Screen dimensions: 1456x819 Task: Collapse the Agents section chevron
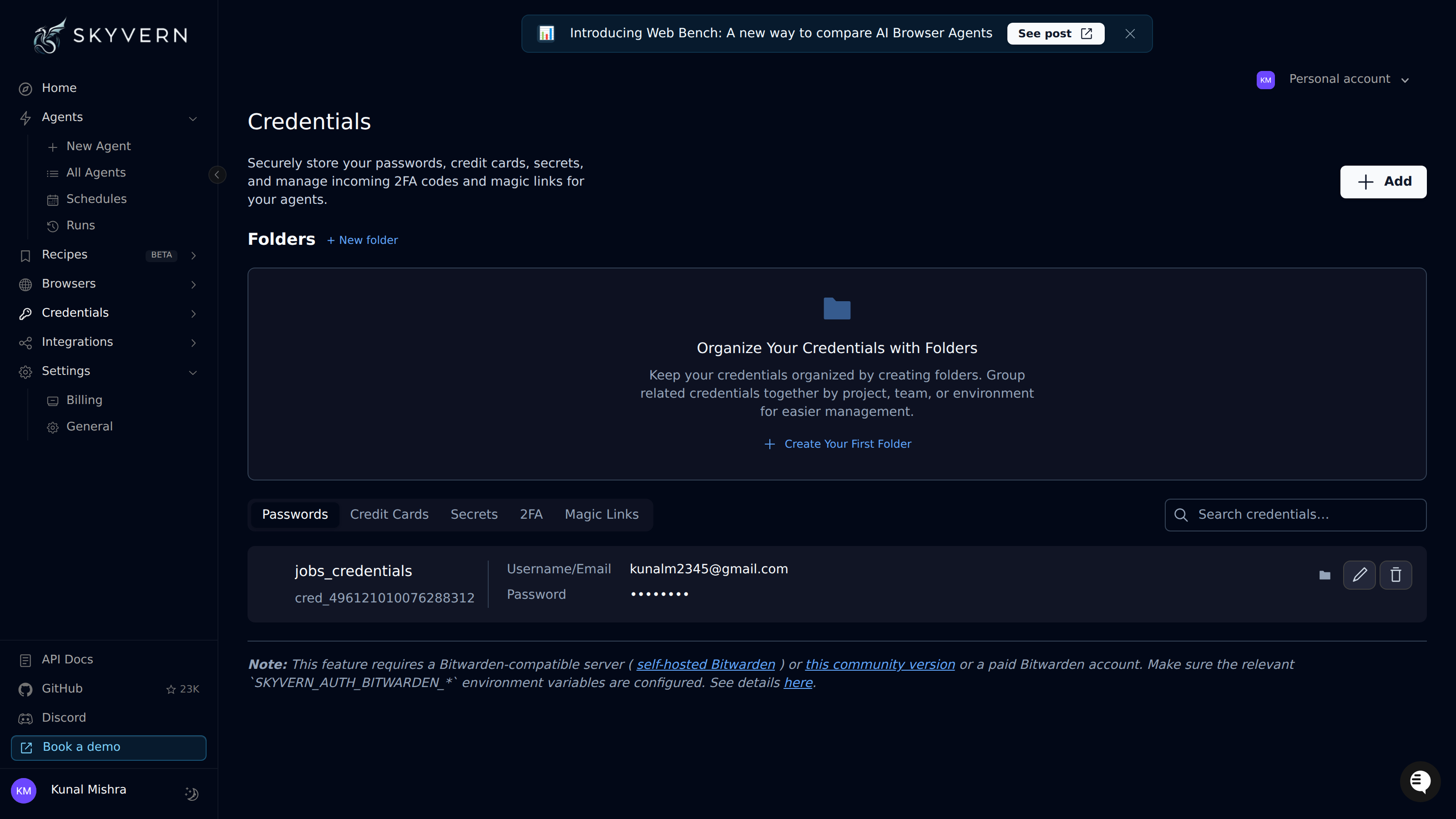point(193,119)
